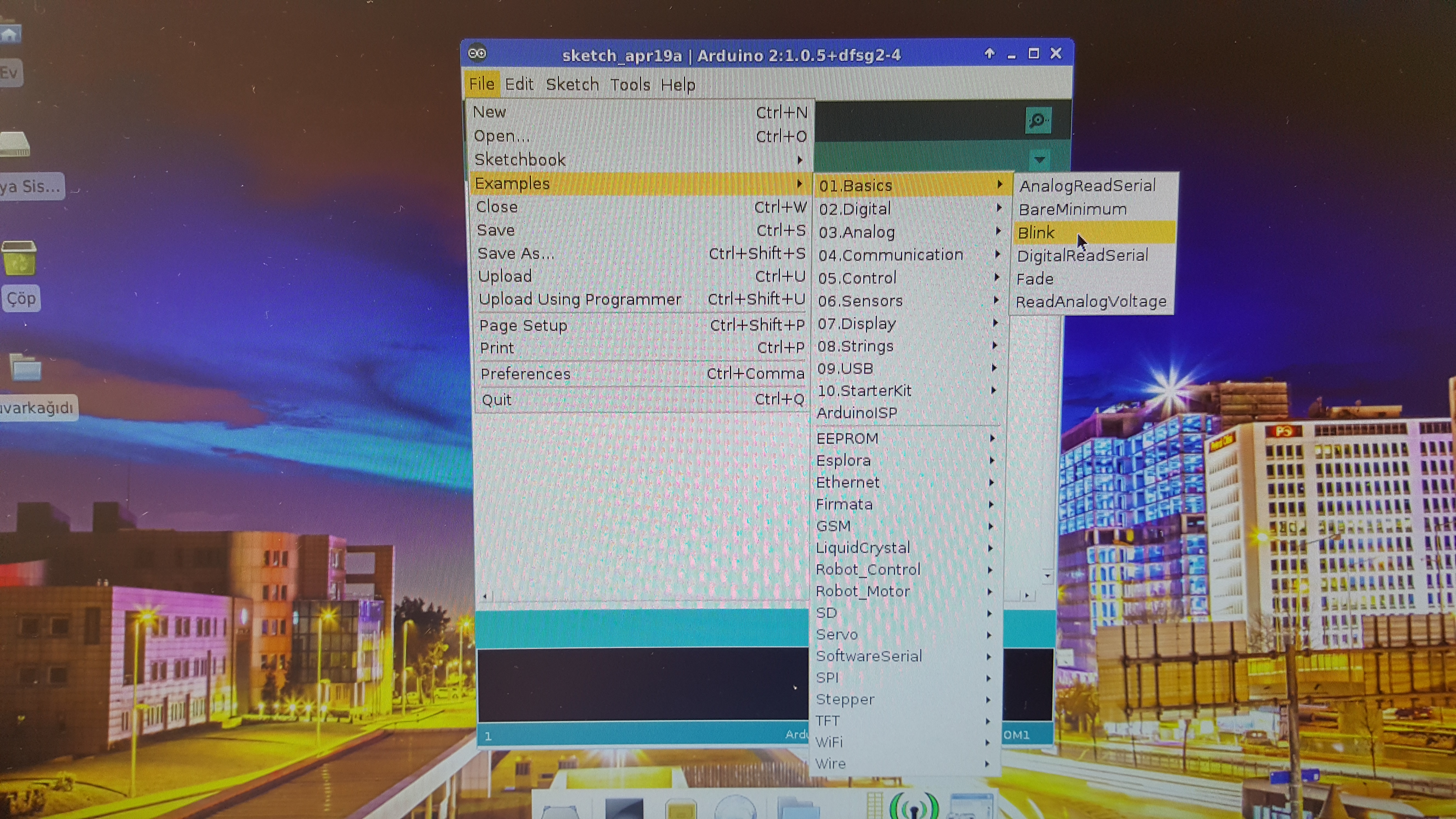Click the Arduino logo in the title bar

pyautogui.click(x=477, y=54)
